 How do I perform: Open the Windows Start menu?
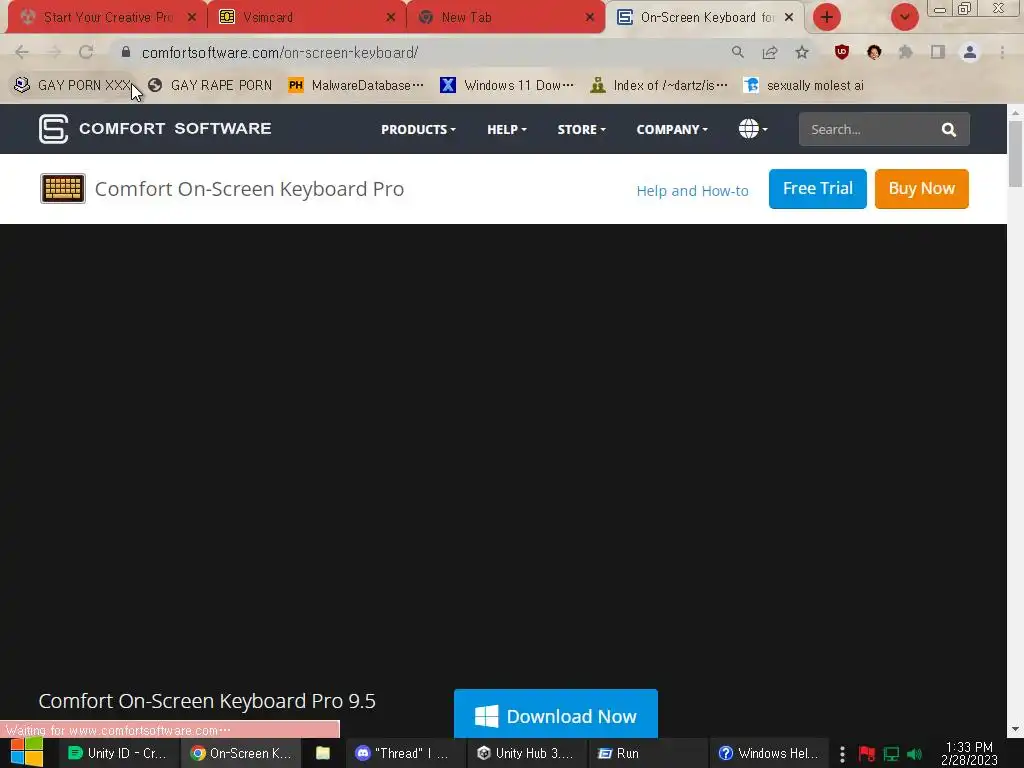[x=27, y=753]
